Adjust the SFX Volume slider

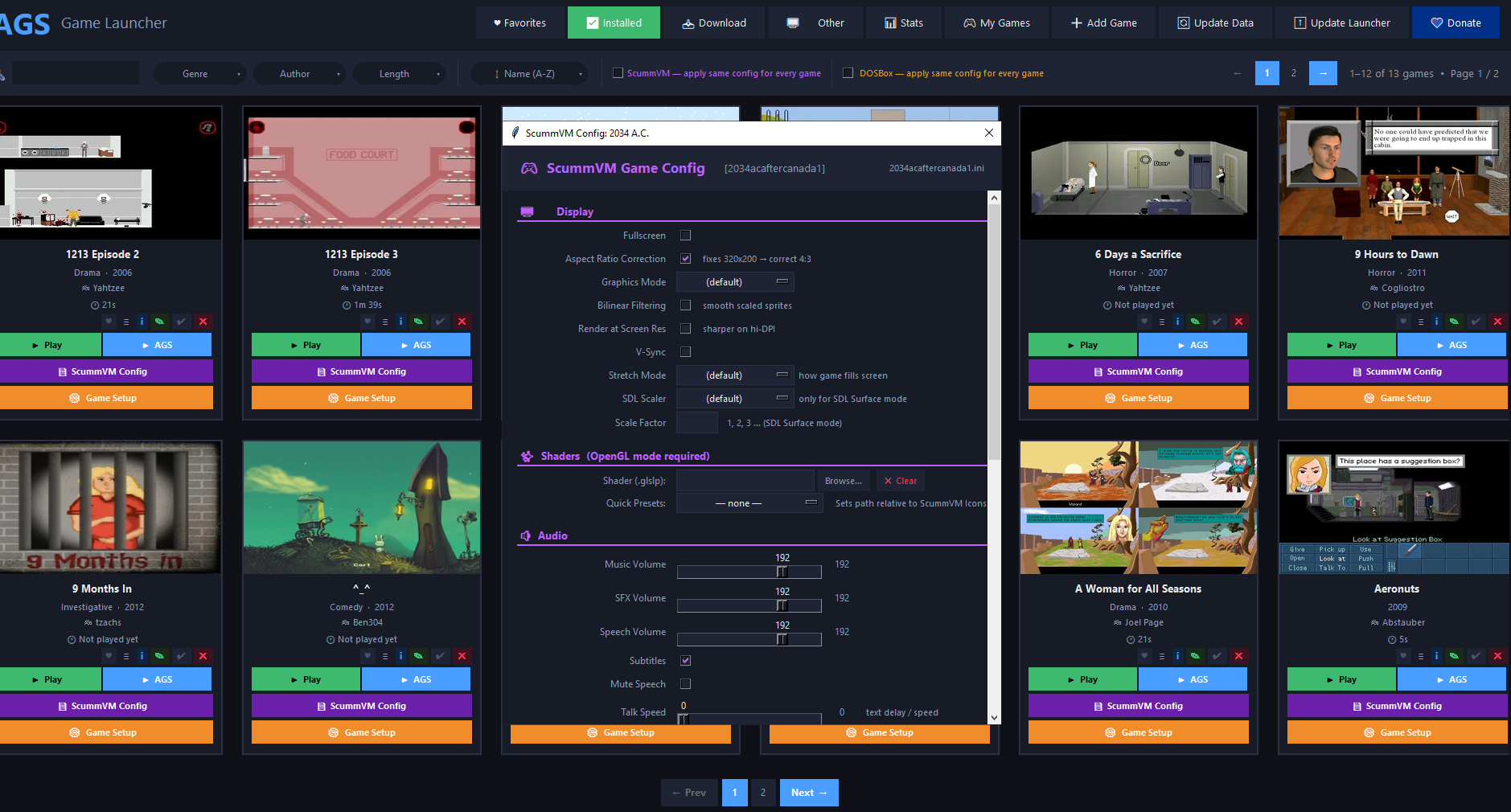[x=749, y=605]
